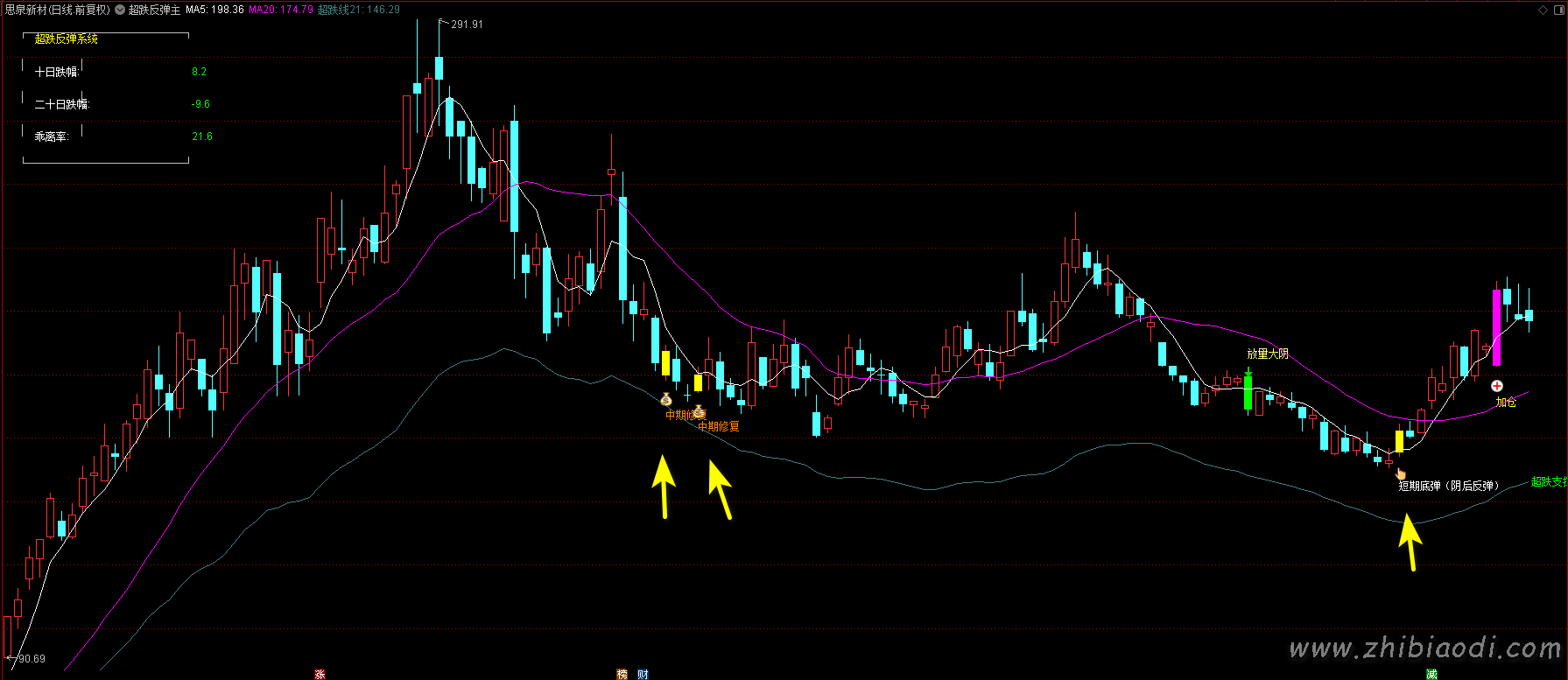Click the MA5 value label
Viewport: 1568px width, 680px height.
[x=214, y=10]
